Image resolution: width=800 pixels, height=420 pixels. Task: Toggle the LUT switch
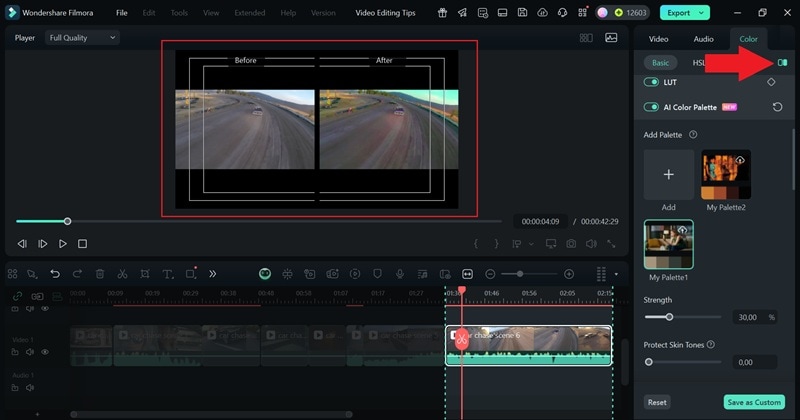pyautogui.click(x=652, y=82)
